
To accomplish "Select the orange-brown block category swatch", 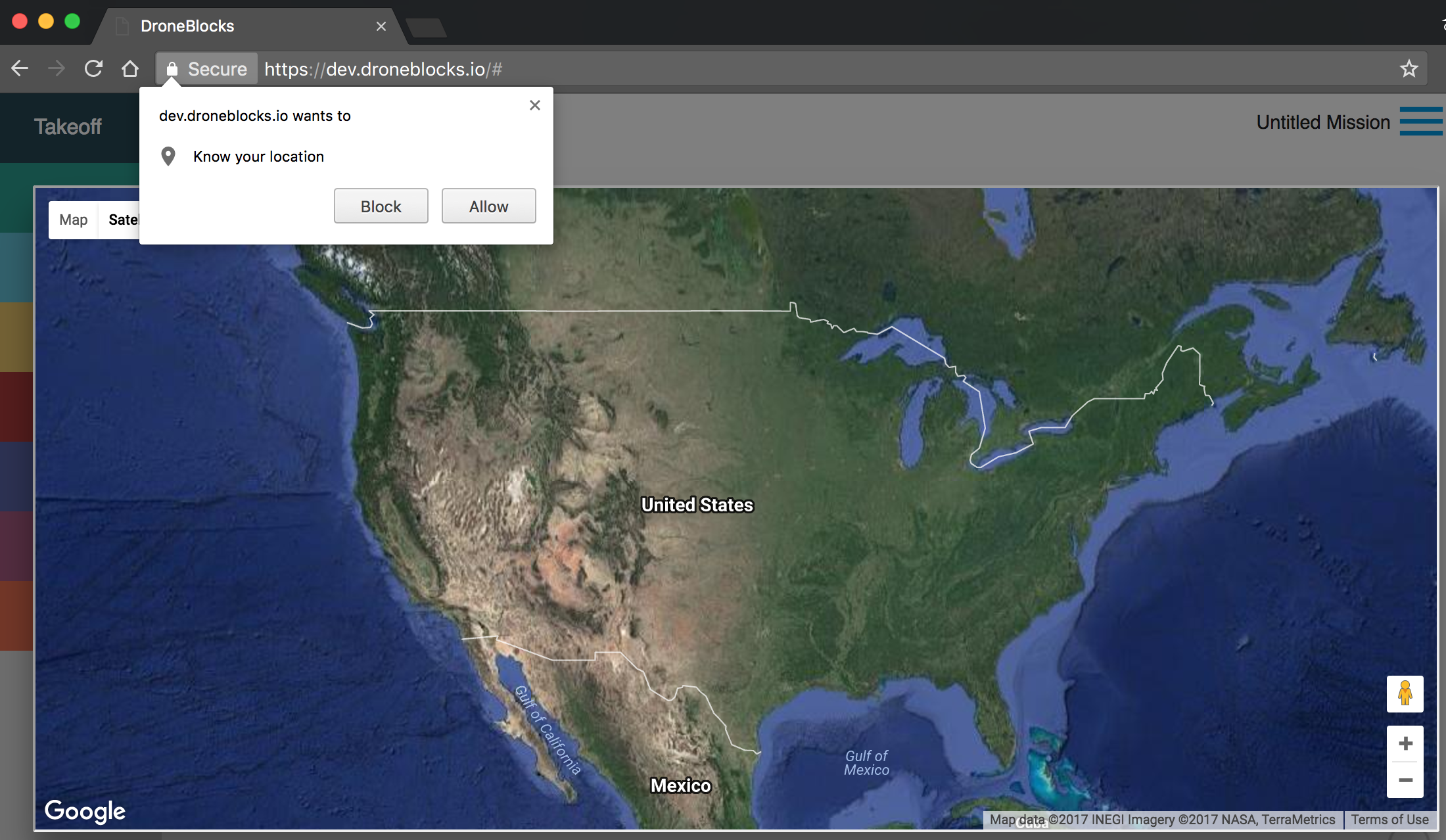I will [x=16, y=616].
